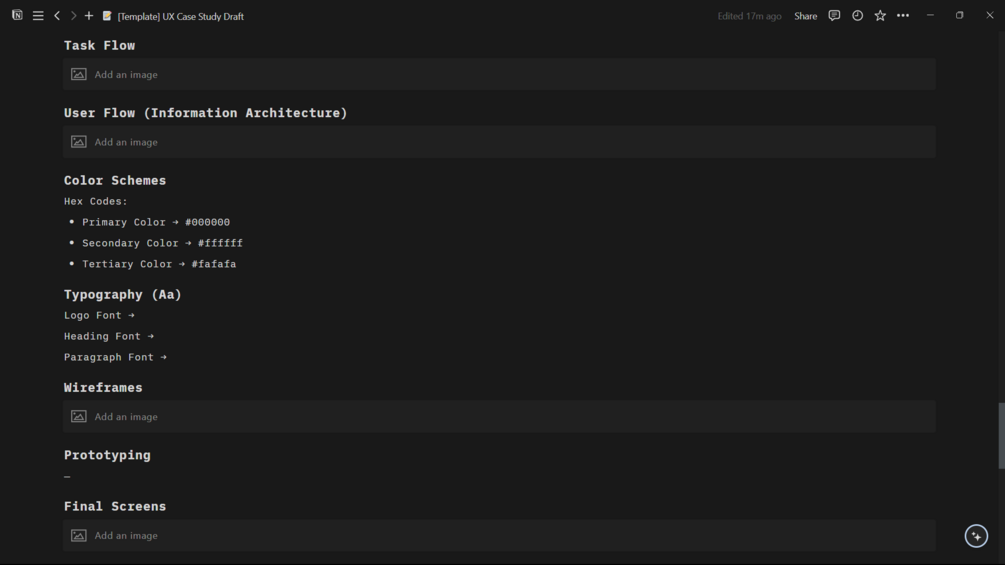This screenshot has height=565, width=1005.
Task: Click the Notion app logo icon
Action: (17, 16)
